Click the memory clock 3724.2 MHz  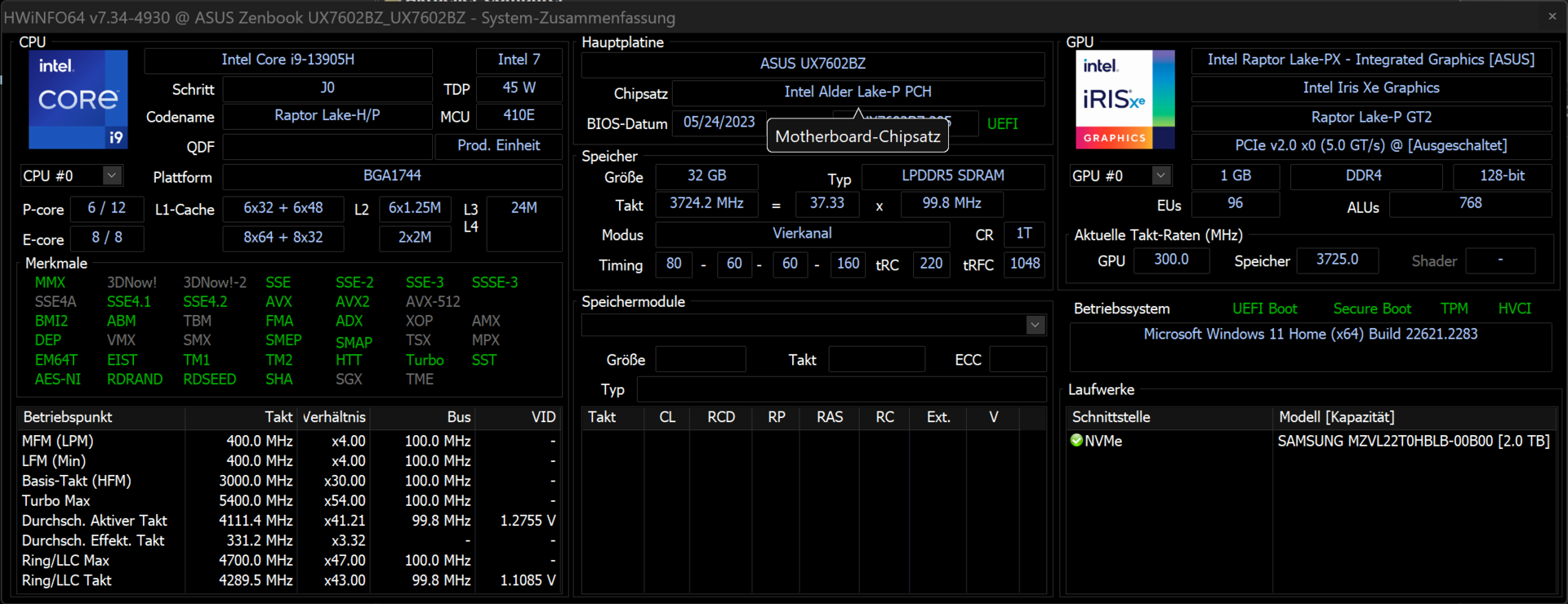[x=707, y=204]
